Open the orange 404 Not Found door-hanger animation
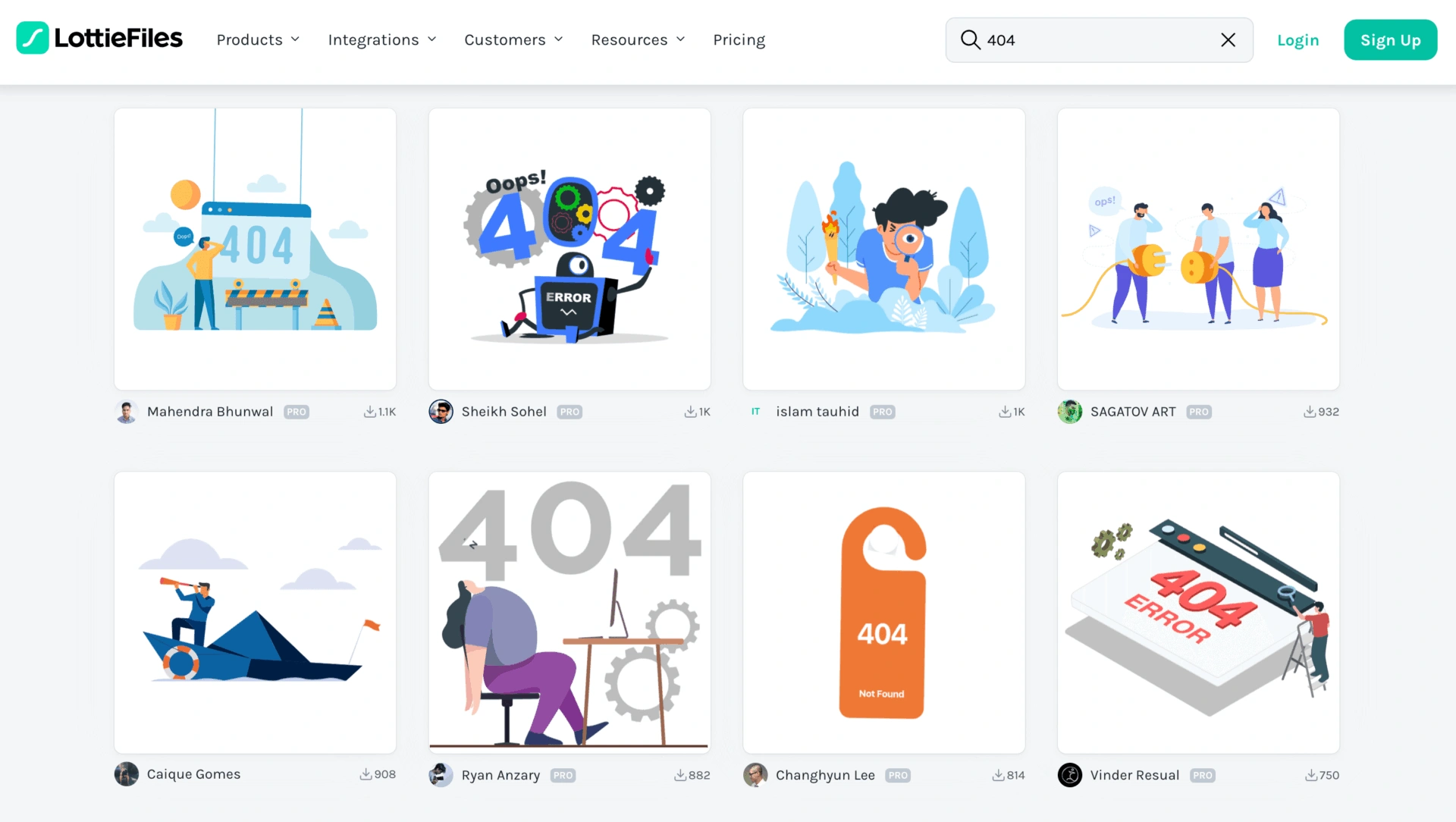Screen dimensions: 1456x822 [883, 612]
